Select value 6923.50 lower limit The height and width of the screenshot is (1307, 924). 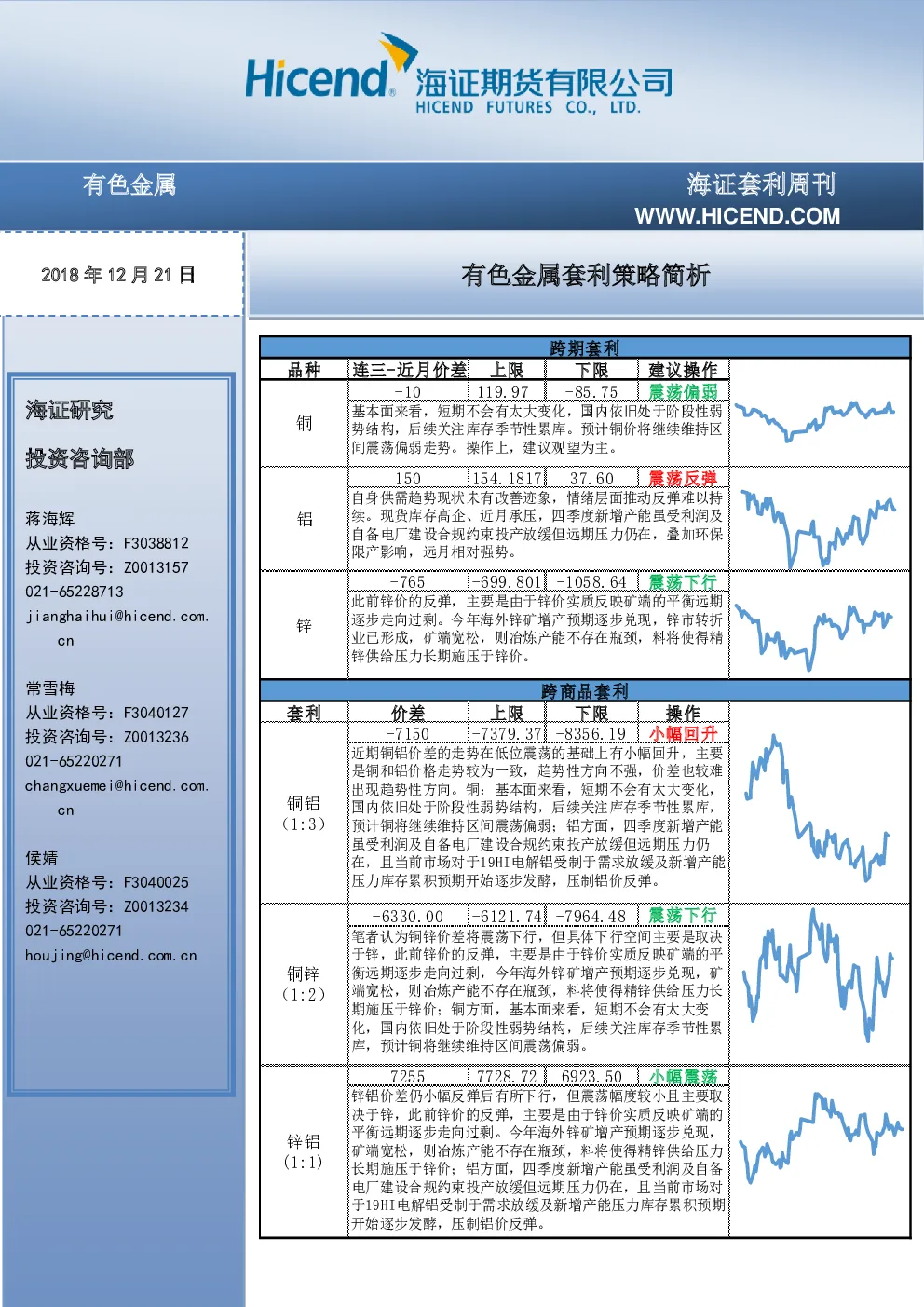(591, 1077)
